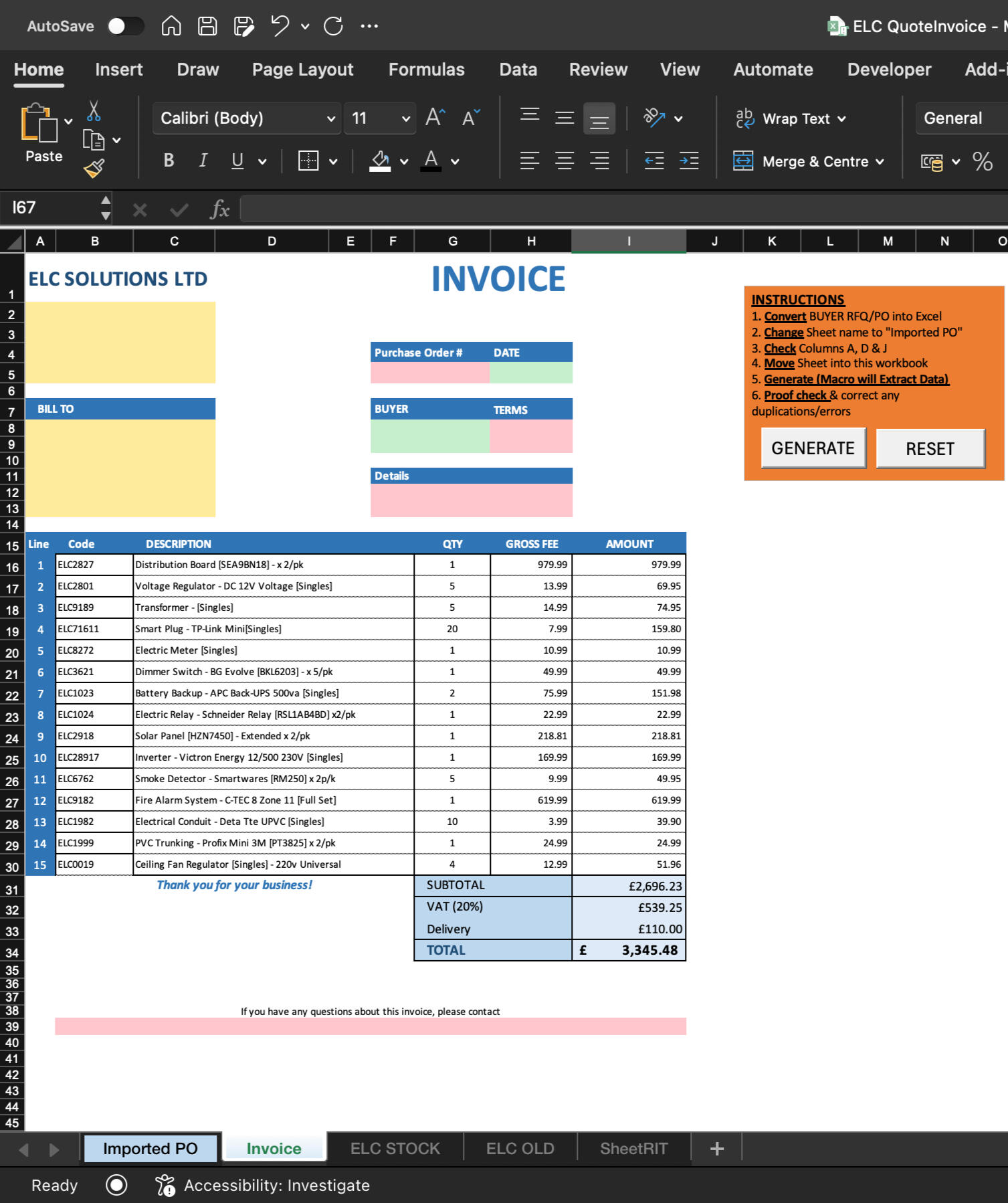Click the Format Painter brush icon
The height and width of the screenshot is (1203, 1008).
[x=94, y=168]
